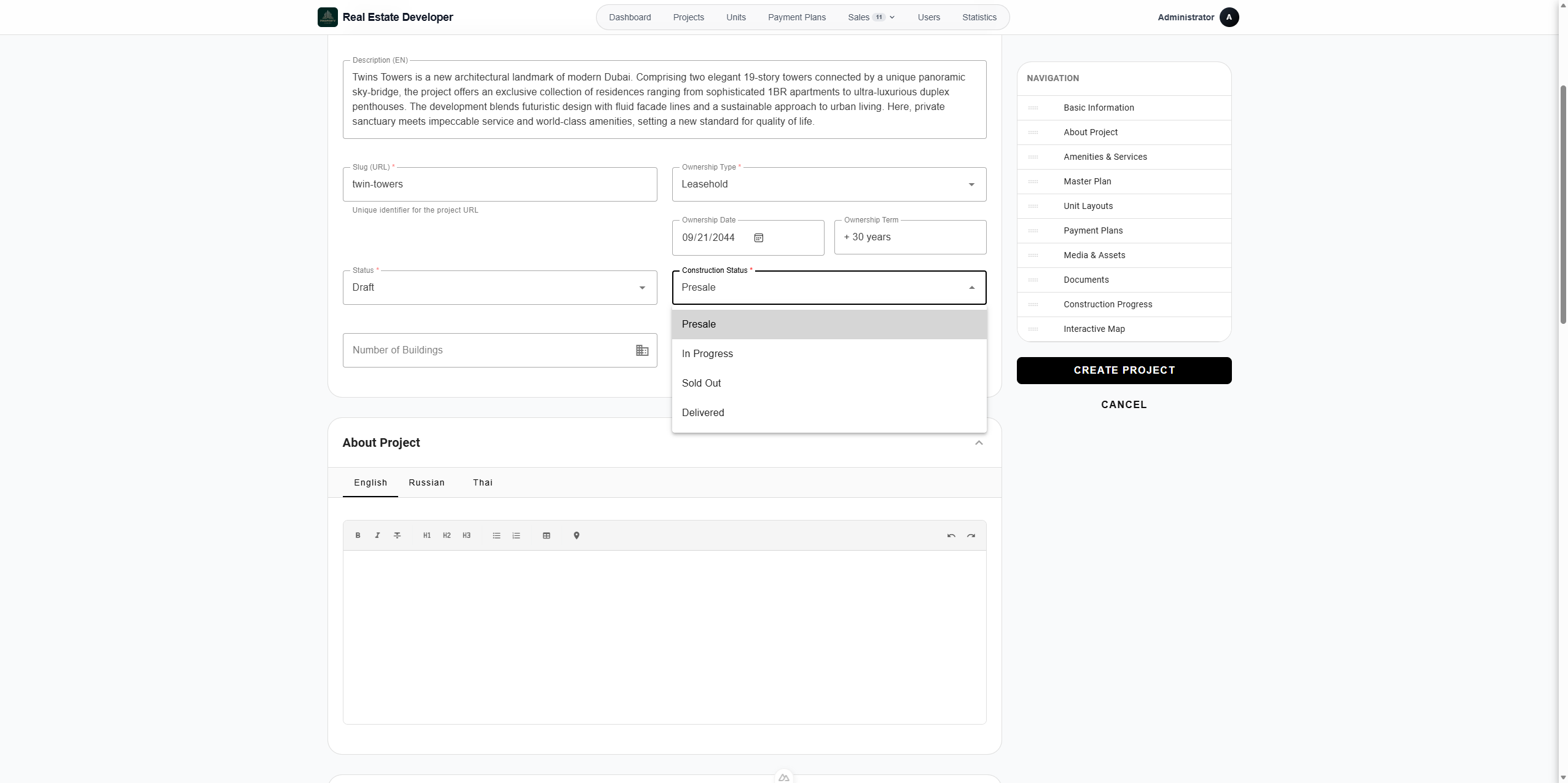Click the drag handle beside Unit Layouts
Viewport: 1568px width, 783px height.
[x=1033, y=206]
